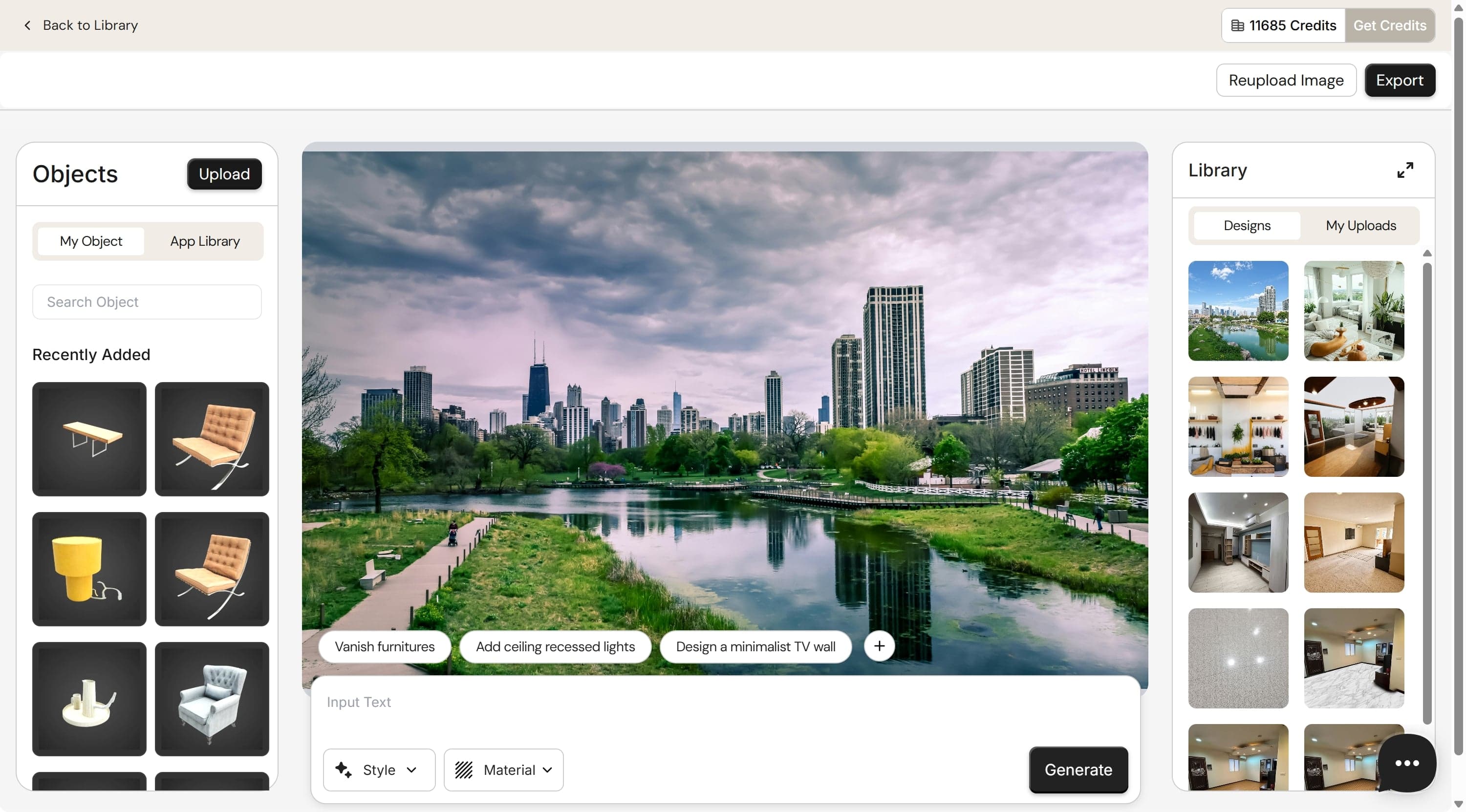Screen dimensions: 1466x812
Task: Click Reupload Image button
Action: point(1286,80)
